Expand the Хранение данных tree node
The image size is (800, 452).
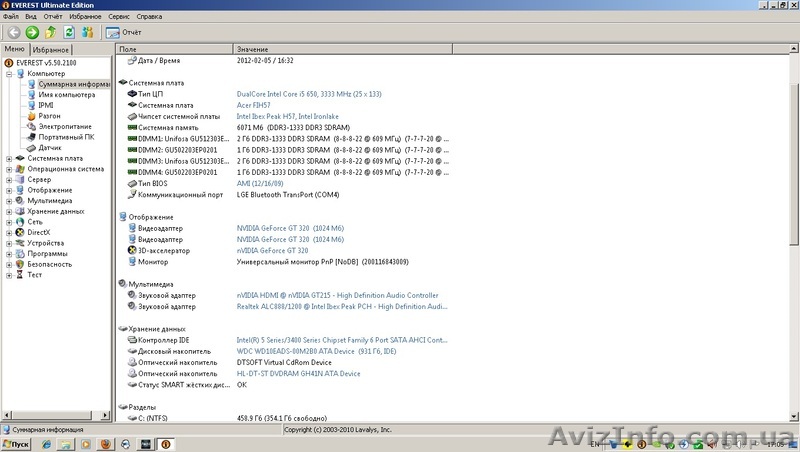tap(9, 212)
